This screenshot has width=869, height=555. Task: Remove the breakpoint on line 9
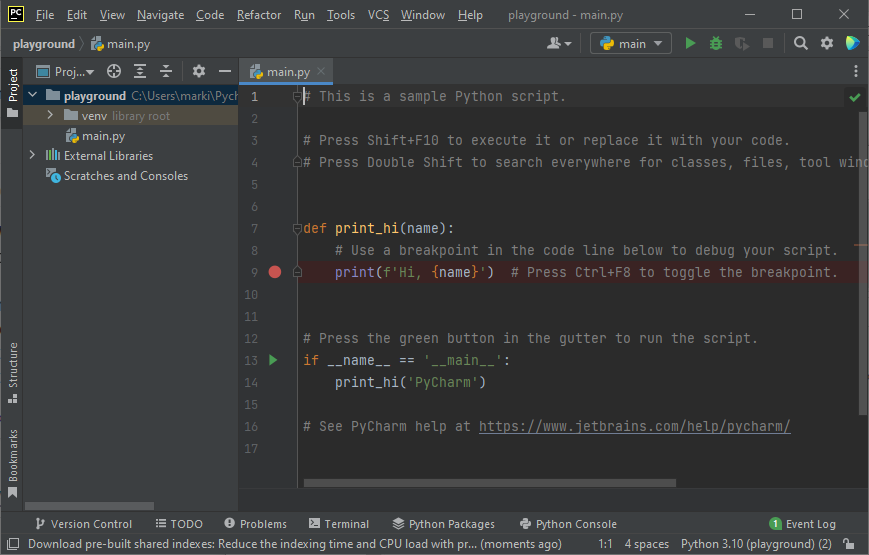275,272
